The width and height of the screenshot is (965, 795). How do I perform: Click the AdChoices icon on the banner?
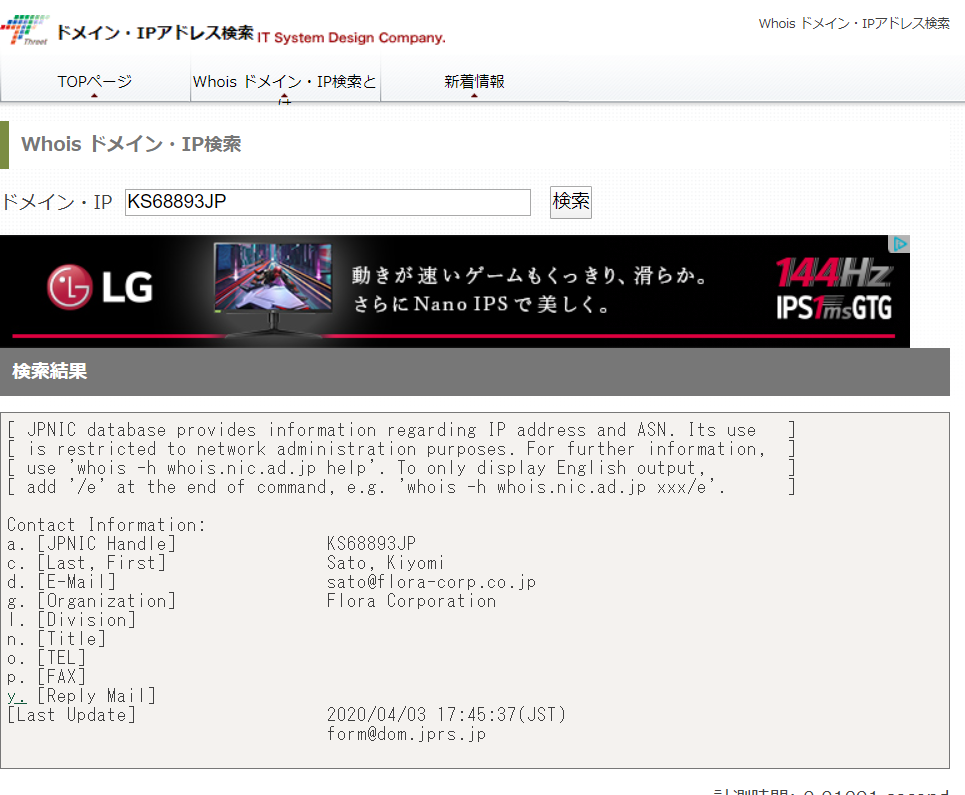[900, 244]
